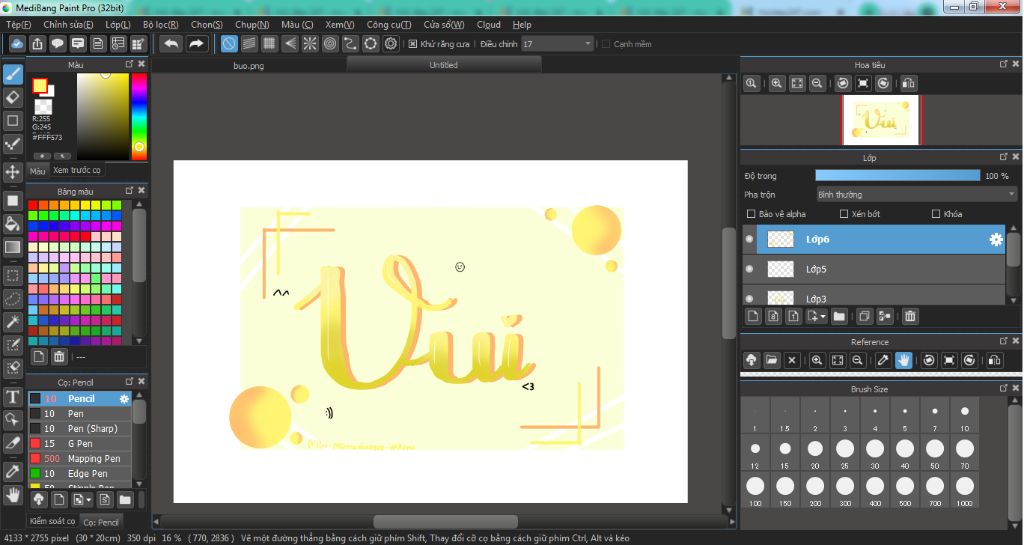Viewport: 1024px width, 545px height.
Task: Select the Gradient tool
Action: click(12, 247)
